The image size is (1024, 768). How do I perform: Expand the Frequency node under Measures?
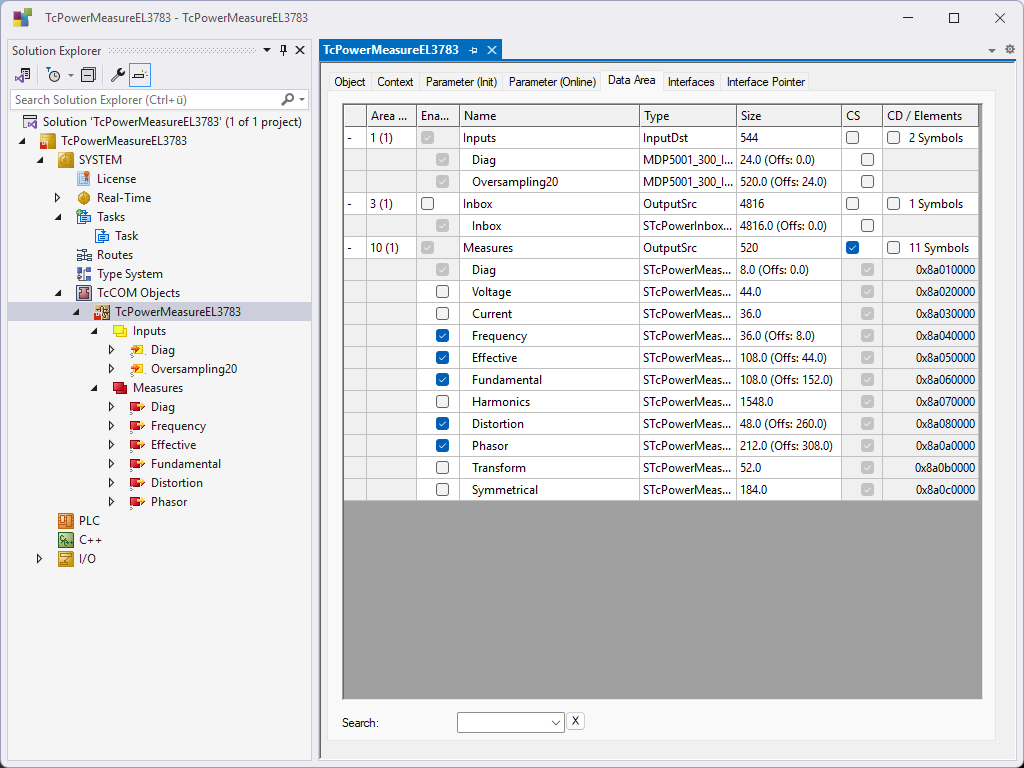click(112, 426)
